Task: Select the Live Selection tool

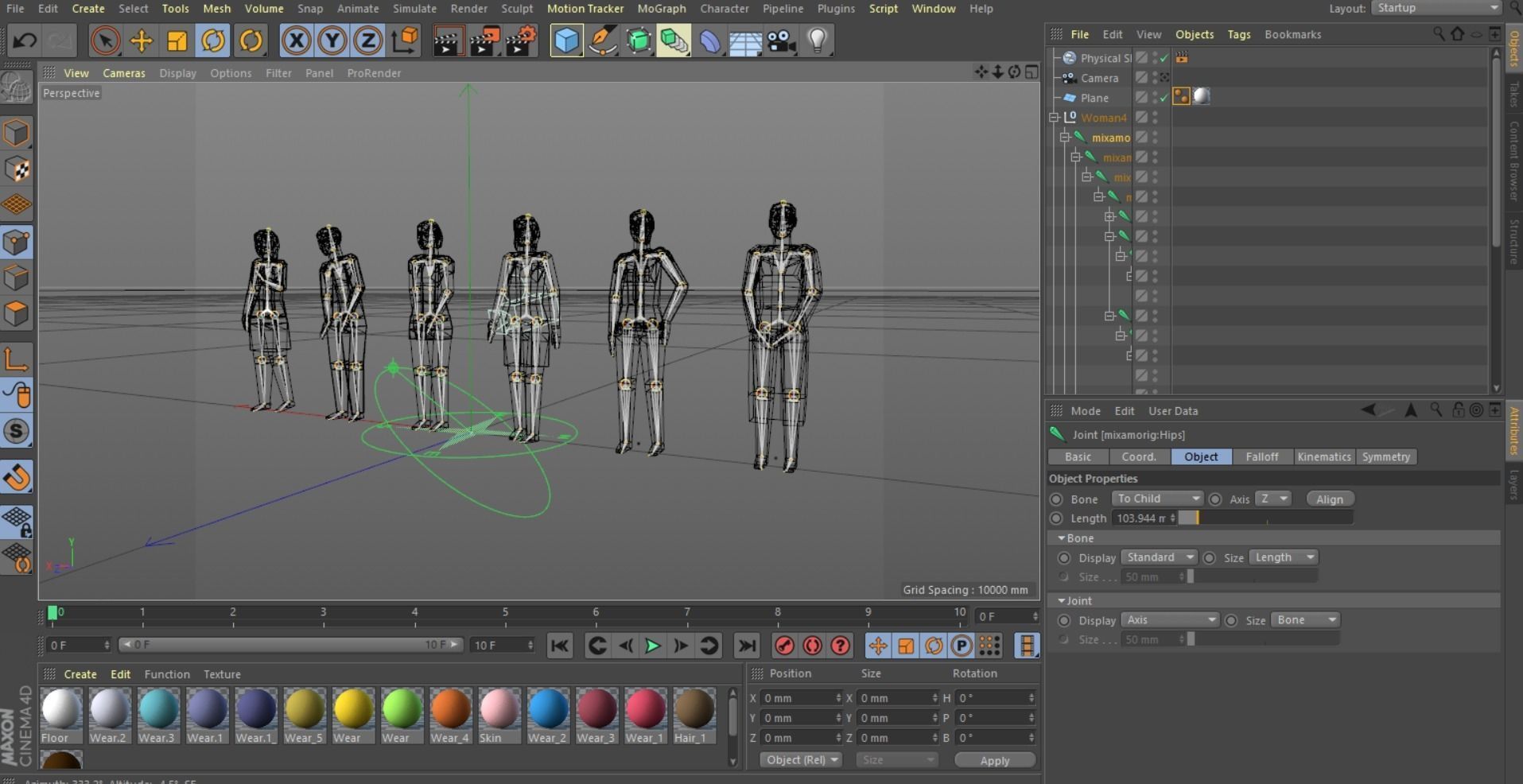Action: click(104, 41)
